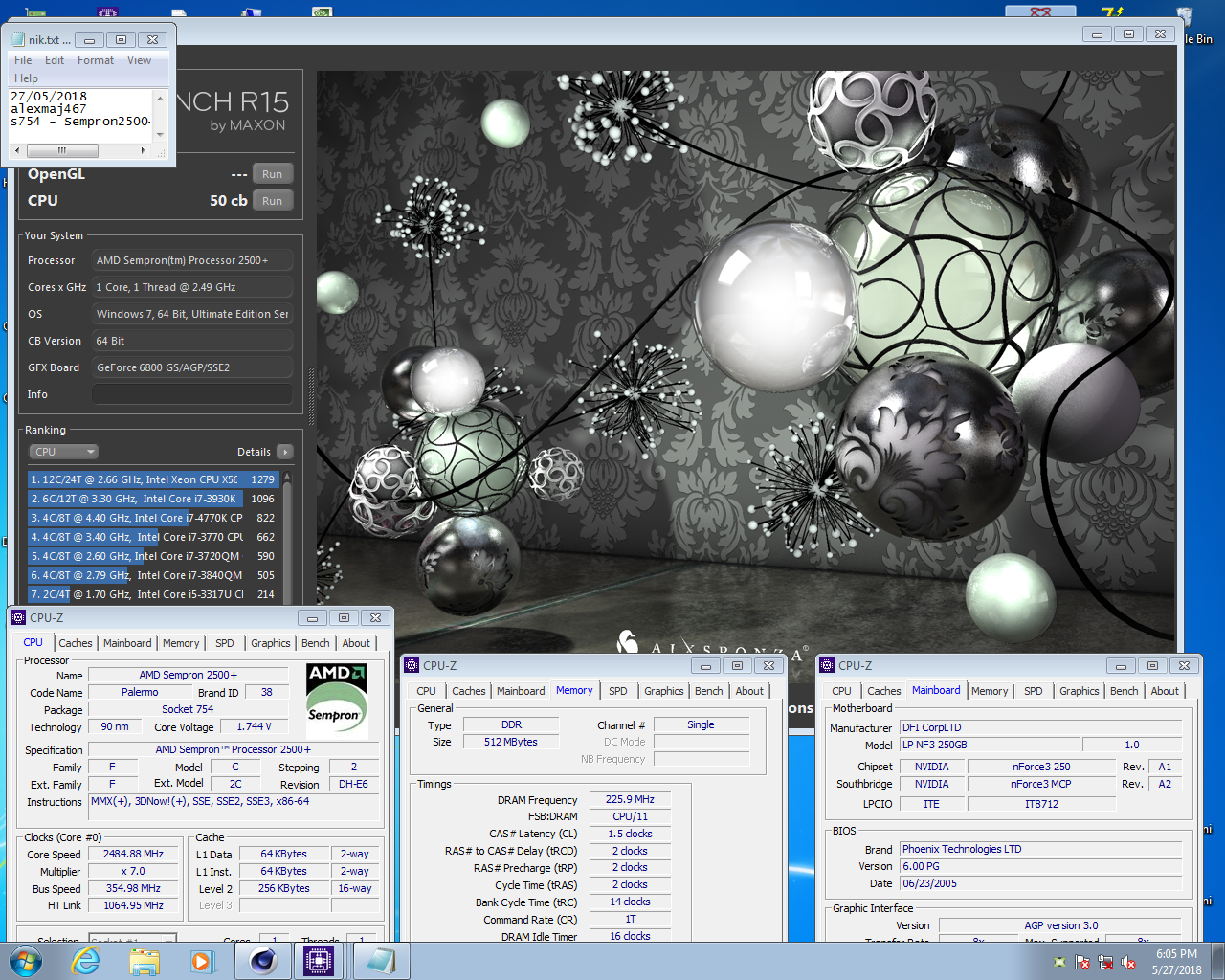Run the OpenGL benchmark in Cinebench
This screenshot has height=980, width=1225.
coord(273,174)
